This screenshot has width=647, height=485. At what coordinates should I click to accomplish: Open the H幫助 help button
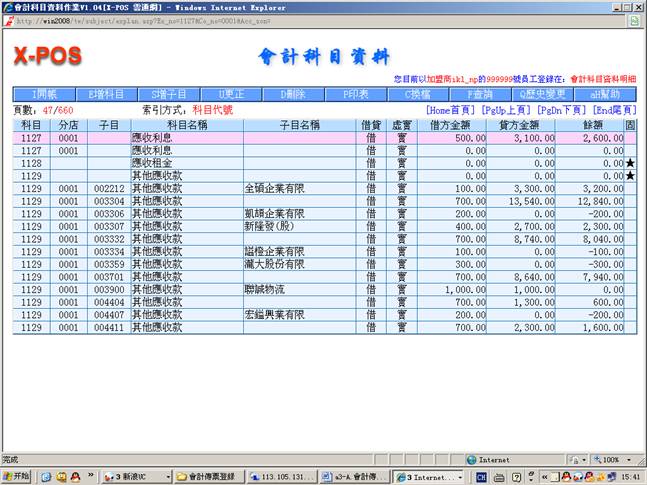point(603,94)
